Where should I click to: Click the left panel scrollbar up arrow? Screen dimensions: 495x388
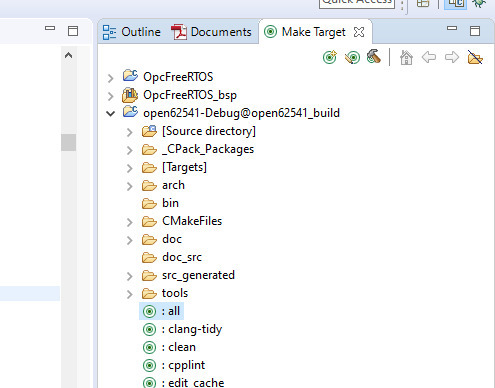tap(68, 55)
